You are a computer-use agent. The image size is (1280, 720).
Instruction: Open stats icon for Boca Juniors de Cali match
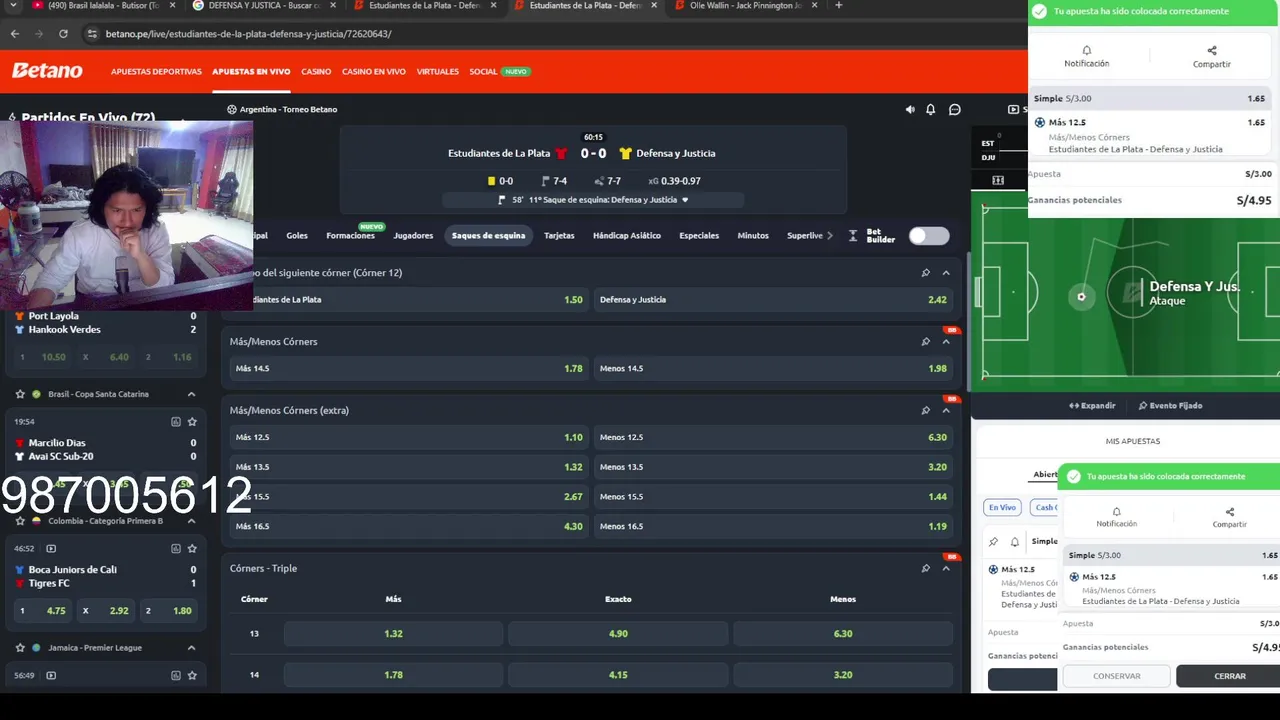[x=176, y=549]
